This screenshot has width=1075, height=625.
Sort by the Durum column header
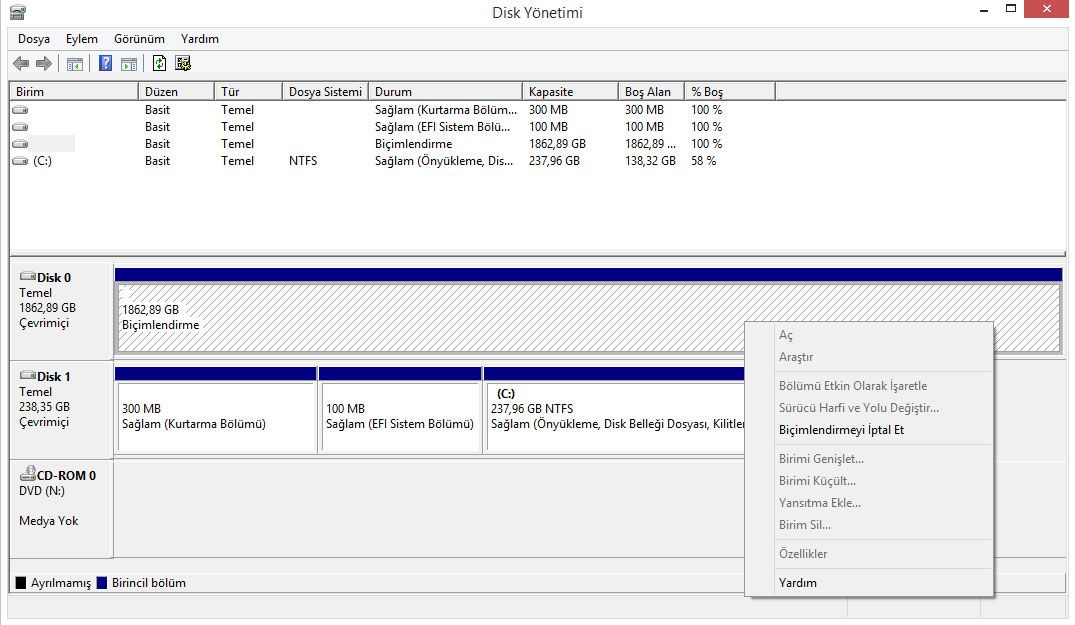(x=446, y=91)
